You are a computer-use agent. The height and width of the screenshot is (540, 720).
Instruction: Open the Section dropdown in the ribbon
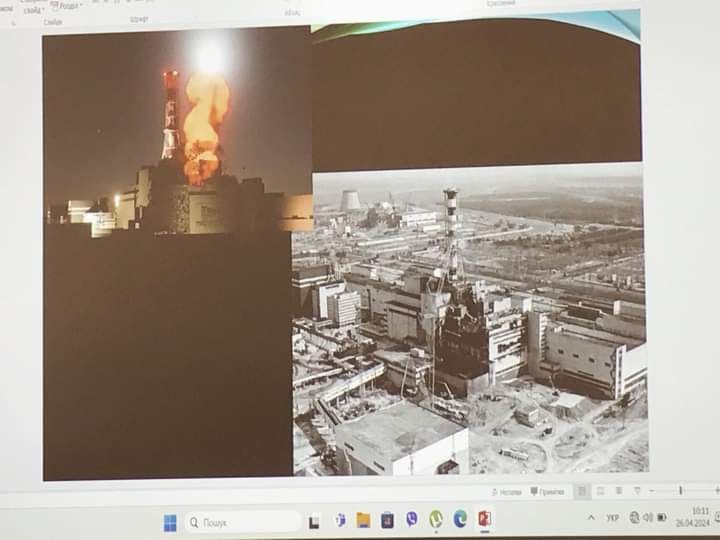[x=67, y=5]
